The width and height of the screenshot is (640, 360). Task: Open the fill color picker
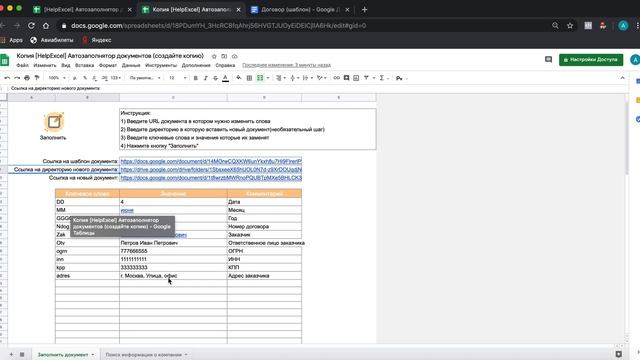(x=239, y=78)
